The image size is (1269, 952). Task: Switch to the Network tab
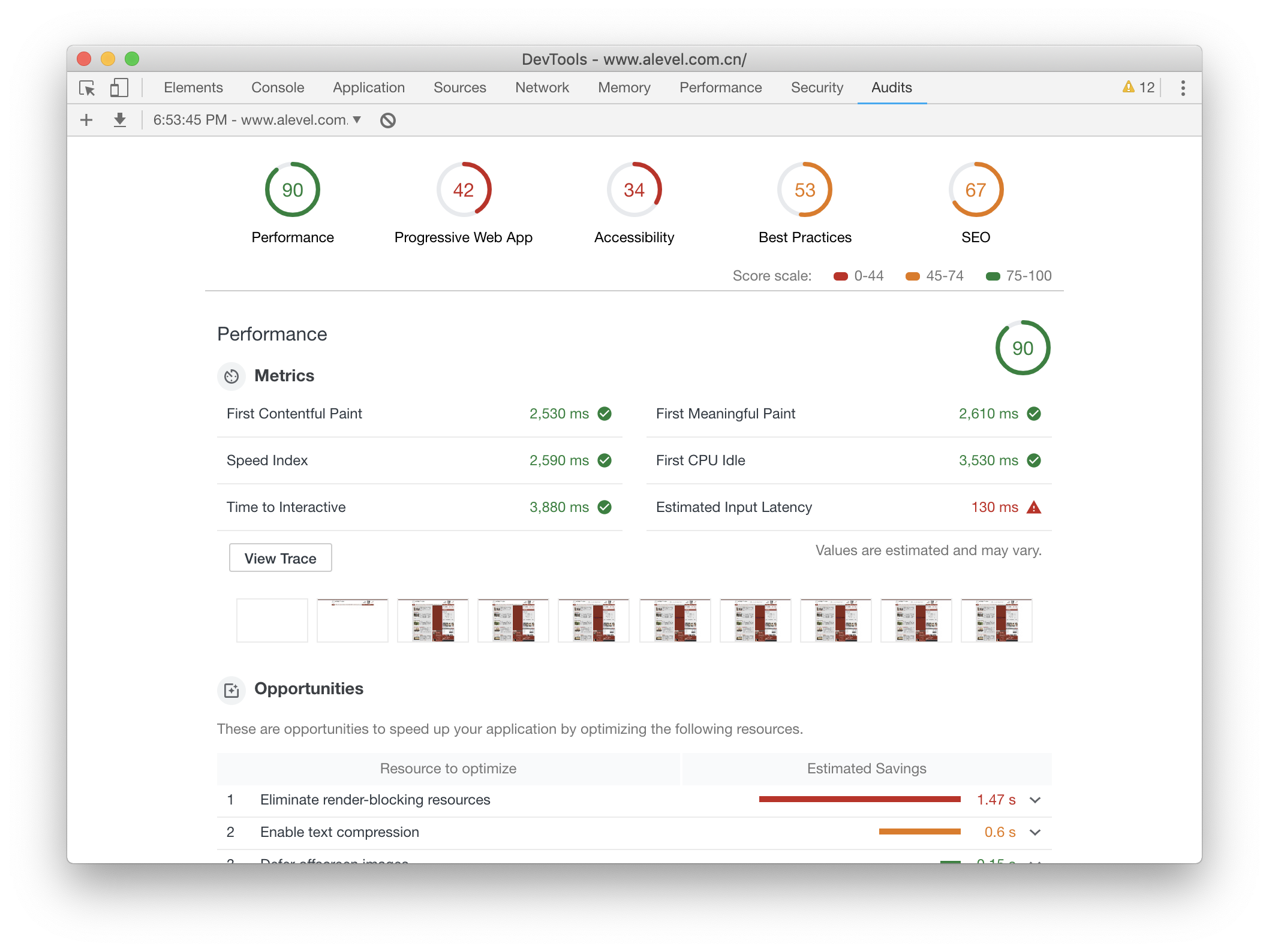[542, 88]
